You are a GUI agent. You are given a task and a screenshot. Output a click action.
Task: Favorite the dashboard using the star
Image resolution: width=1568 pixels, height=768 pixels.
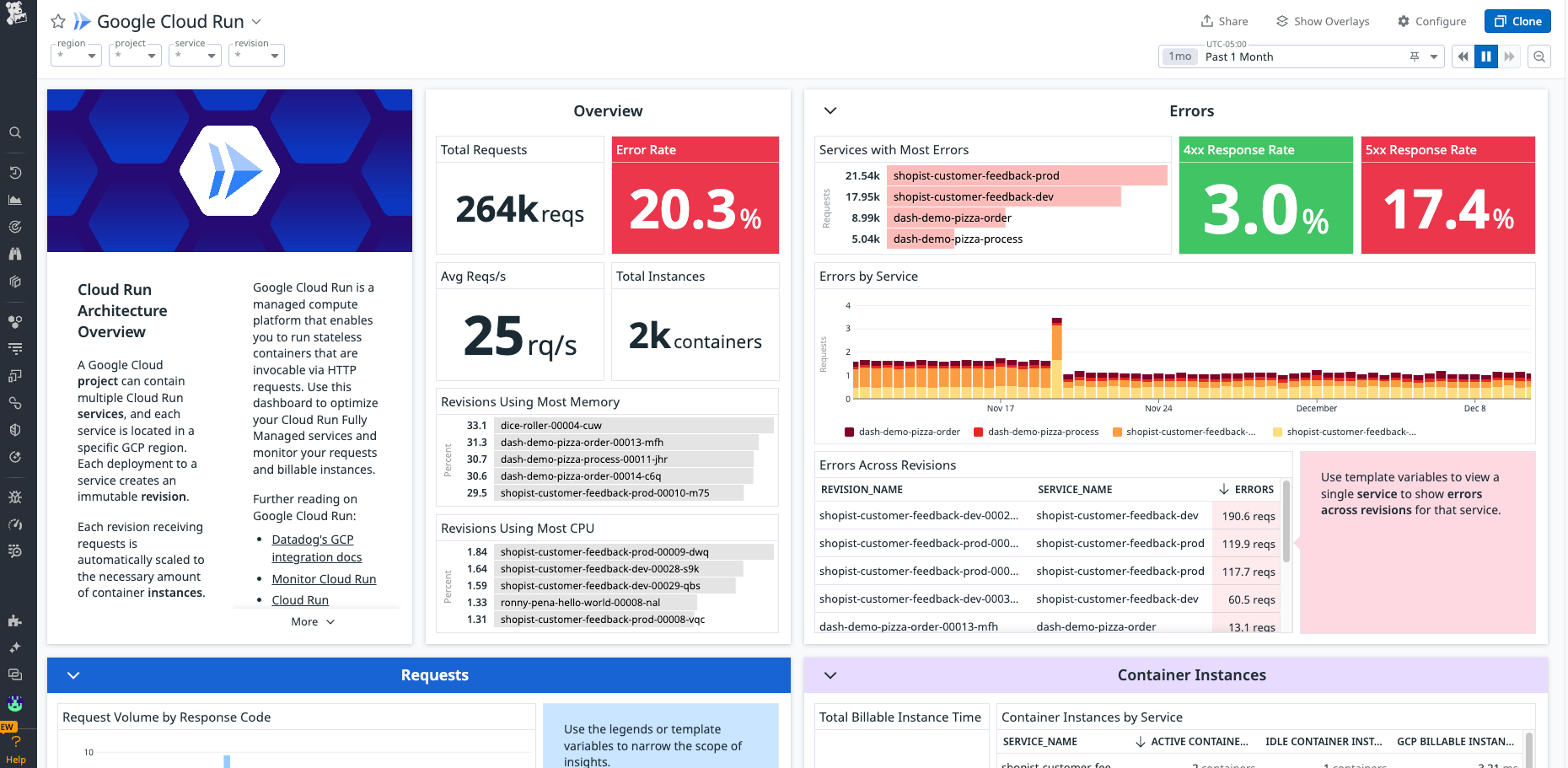click(x=57, y=21)
